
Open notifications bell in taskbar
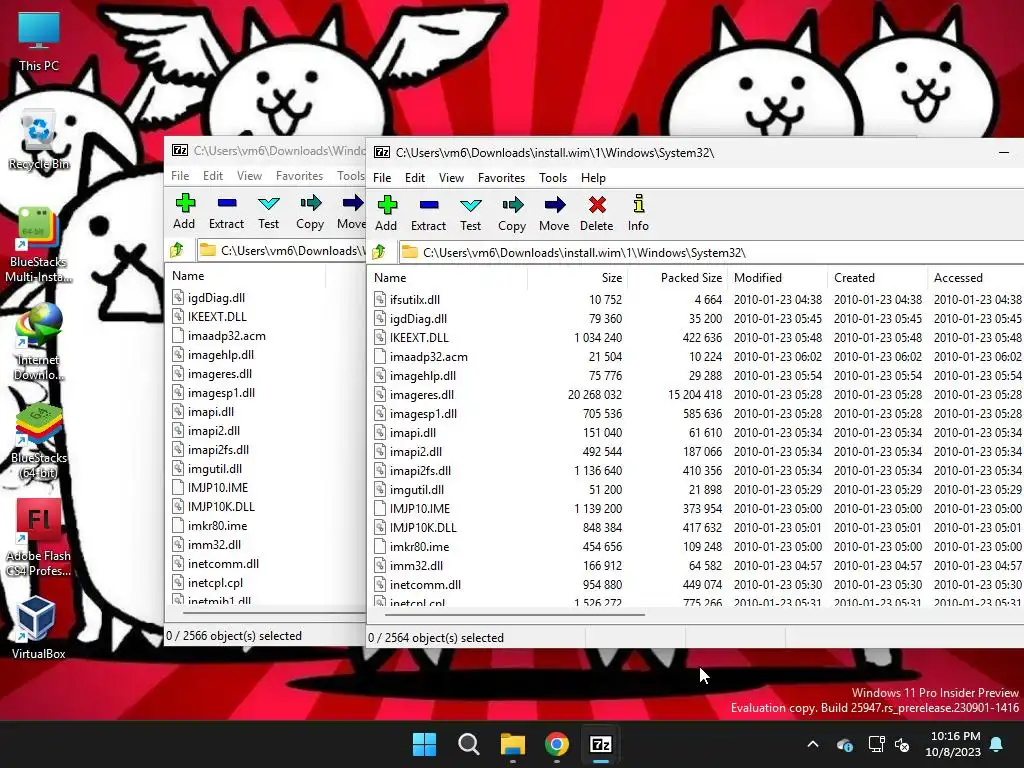tap(997, 744)
